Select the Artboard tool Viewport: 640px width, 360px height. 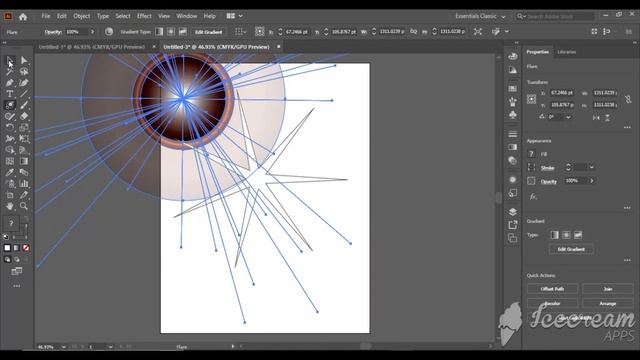pos(9,195)
